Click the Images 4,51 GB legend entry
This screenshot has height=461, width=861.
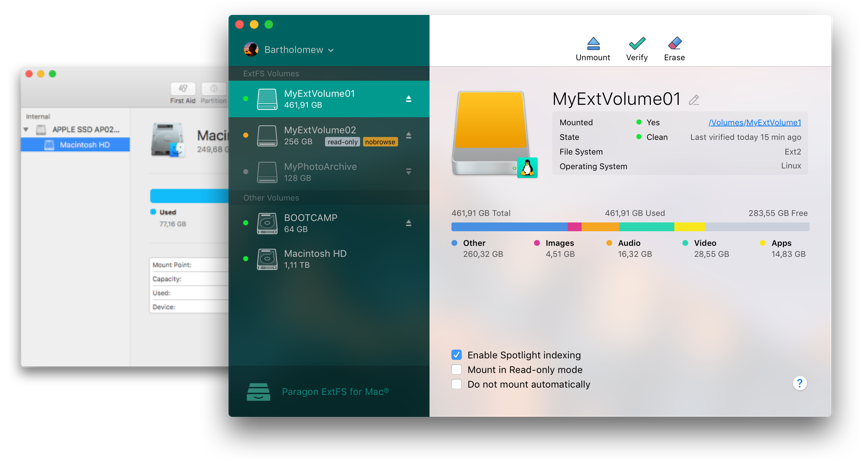point(554,249)
